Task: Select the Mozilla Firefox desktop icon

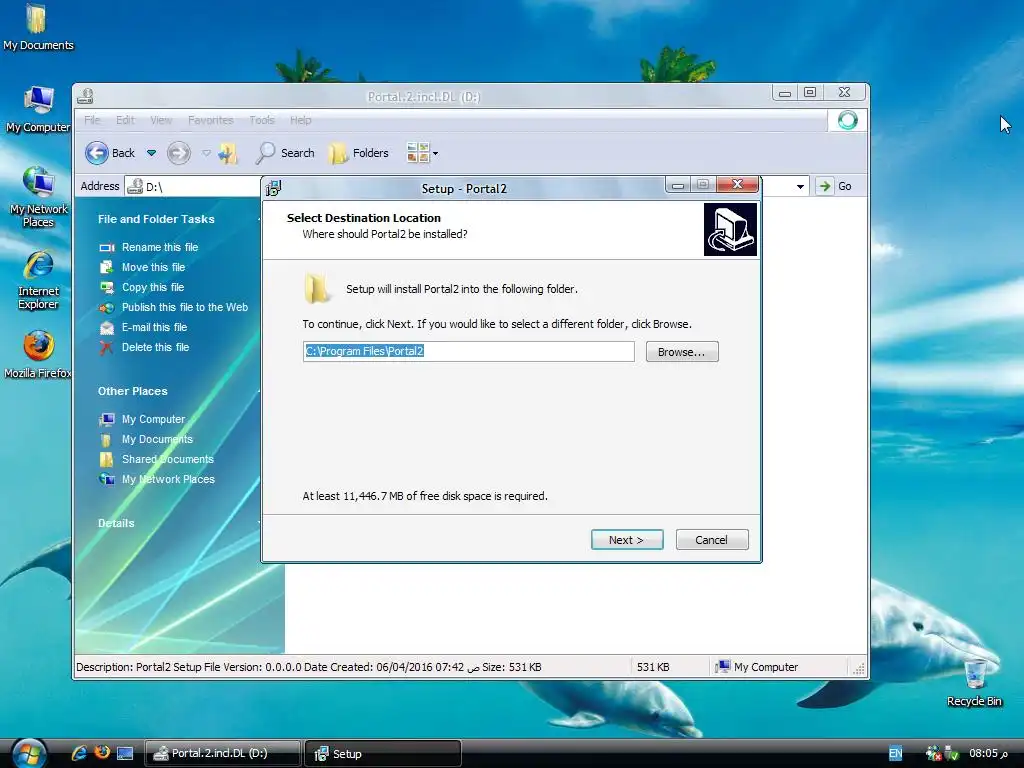Action: click(x=38, y=355)
